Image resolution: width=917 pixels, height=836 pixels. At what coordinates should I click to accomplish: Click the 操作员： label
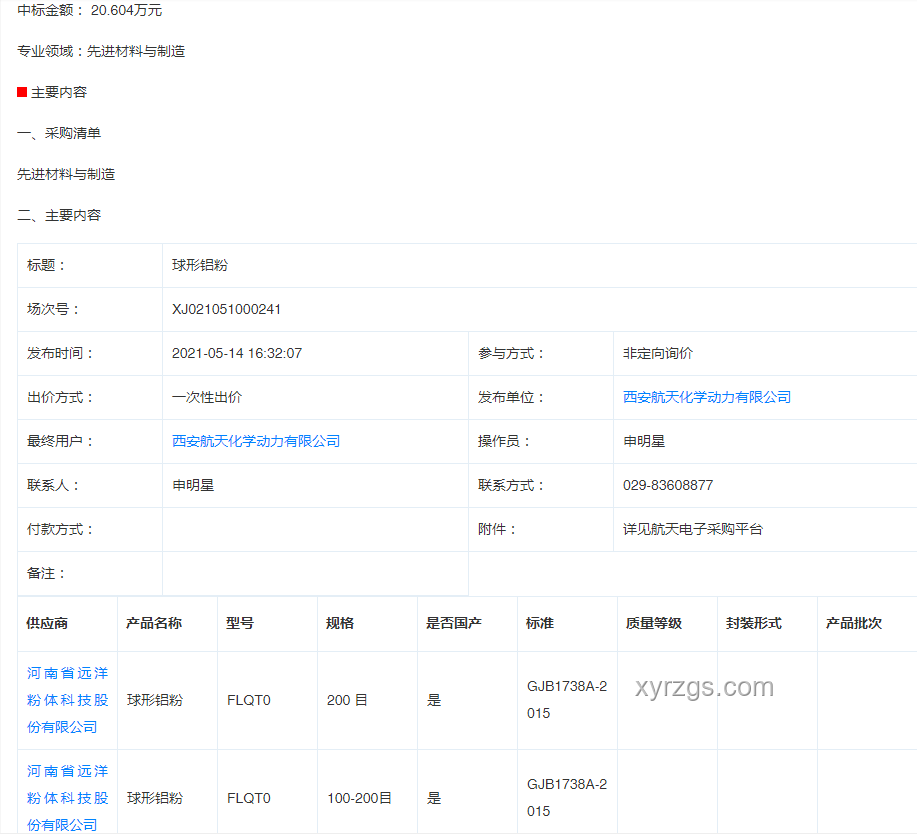point(504,441)
